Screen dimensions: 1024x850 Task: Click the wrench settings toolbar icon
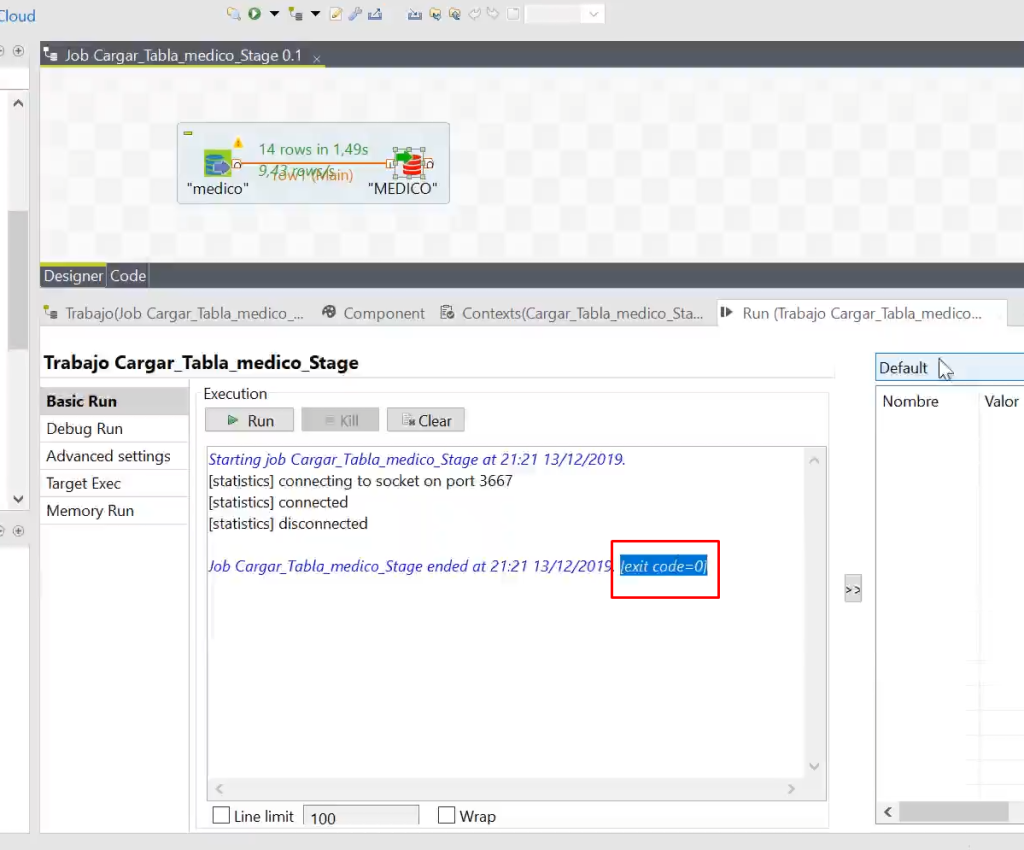[355, 14]
